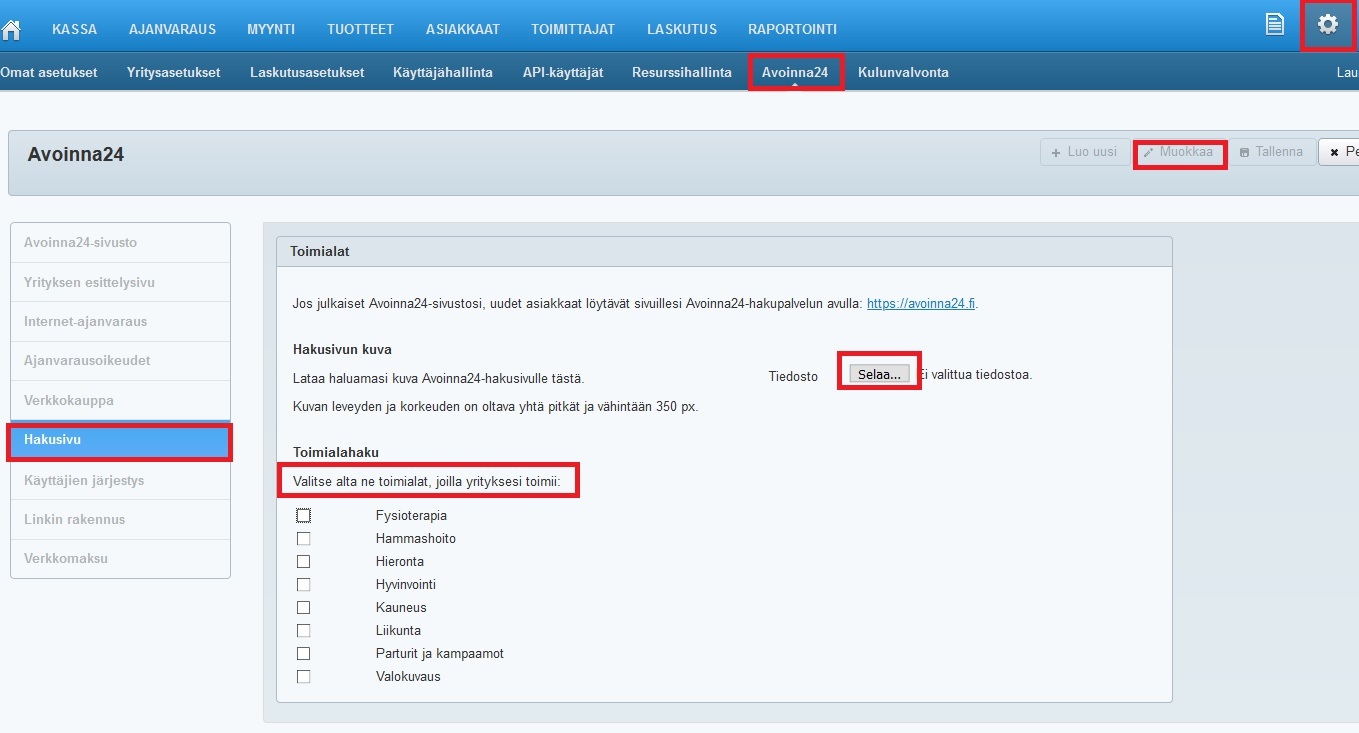Click the home icon in top bar
Screen dimensions: 1359x733
click(11, 28)
